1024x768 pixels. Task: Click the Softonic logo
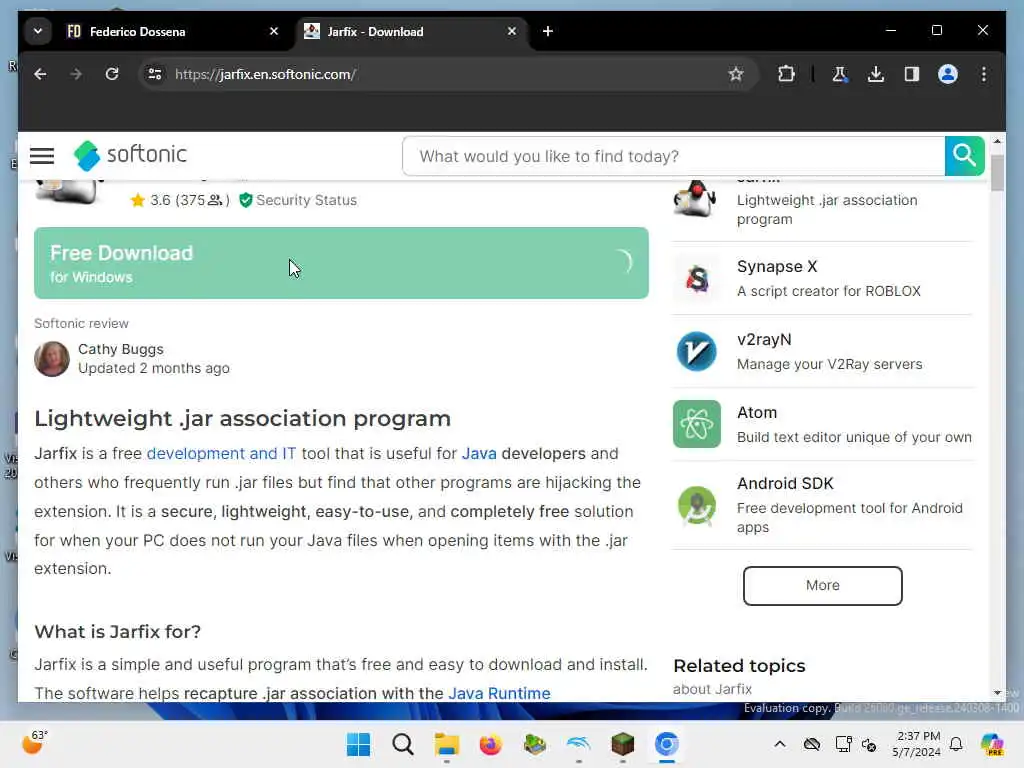pyautogui.click(x=130, y=155)
